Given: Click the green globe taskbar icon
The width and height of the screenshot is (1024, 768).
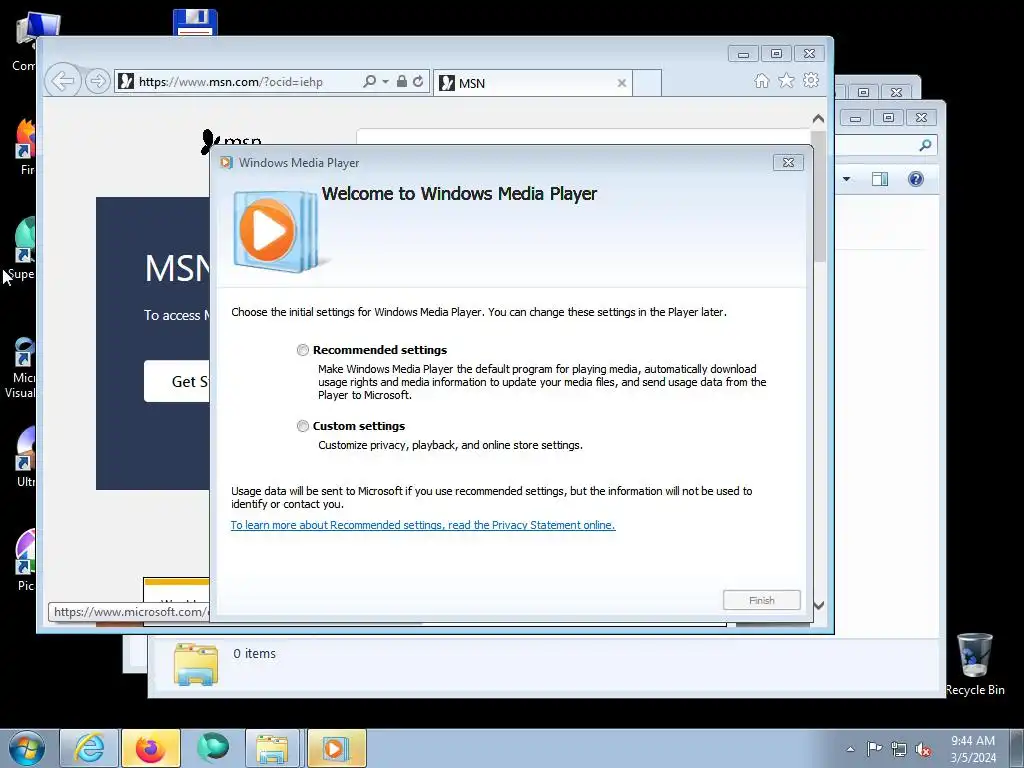Looking at the screenshot, I should coord(213,748).
